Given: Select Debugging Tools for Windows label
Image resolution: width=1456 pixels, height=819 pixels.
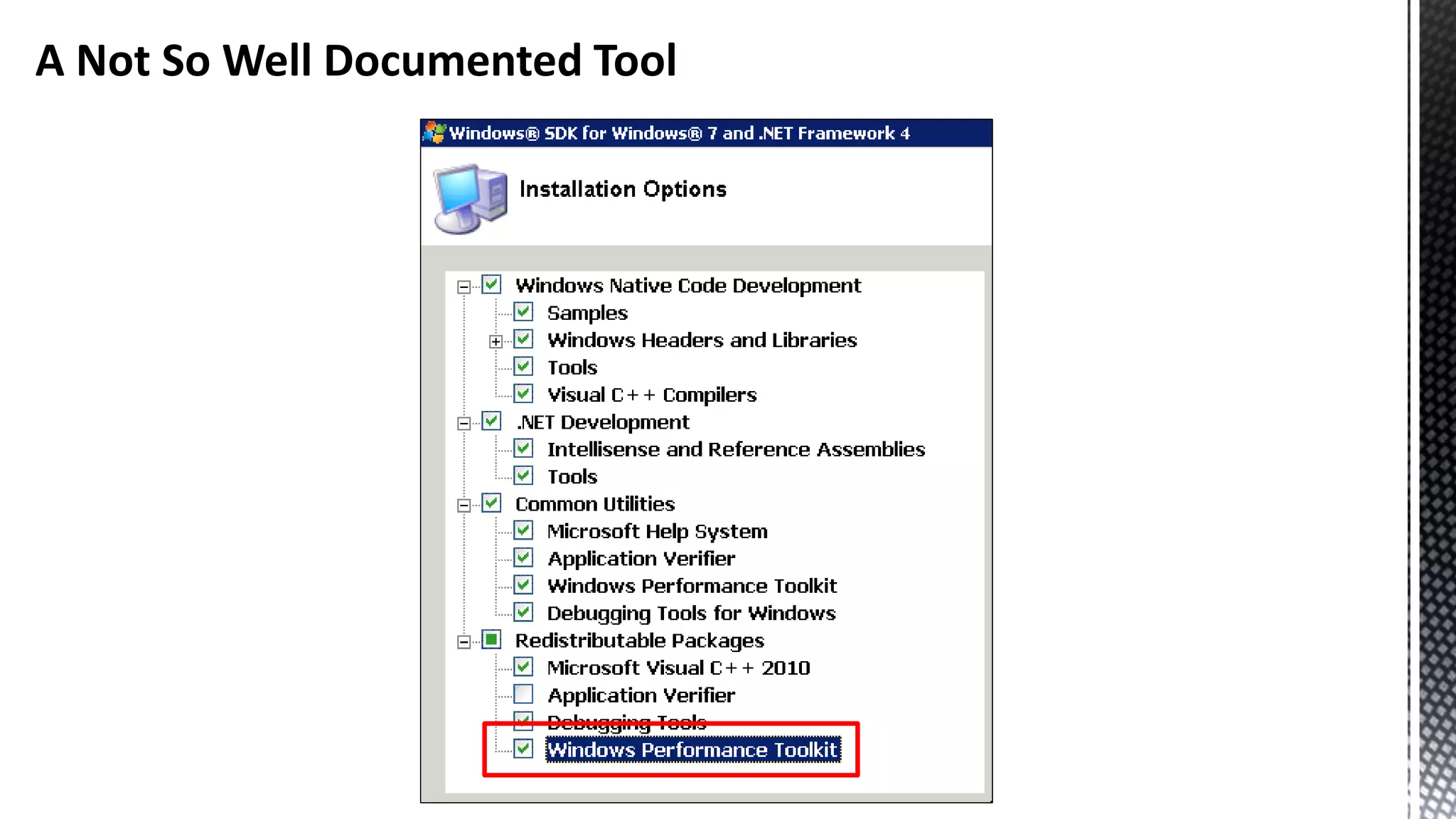Looking at the screenshot, I should [x=691, y=614].
